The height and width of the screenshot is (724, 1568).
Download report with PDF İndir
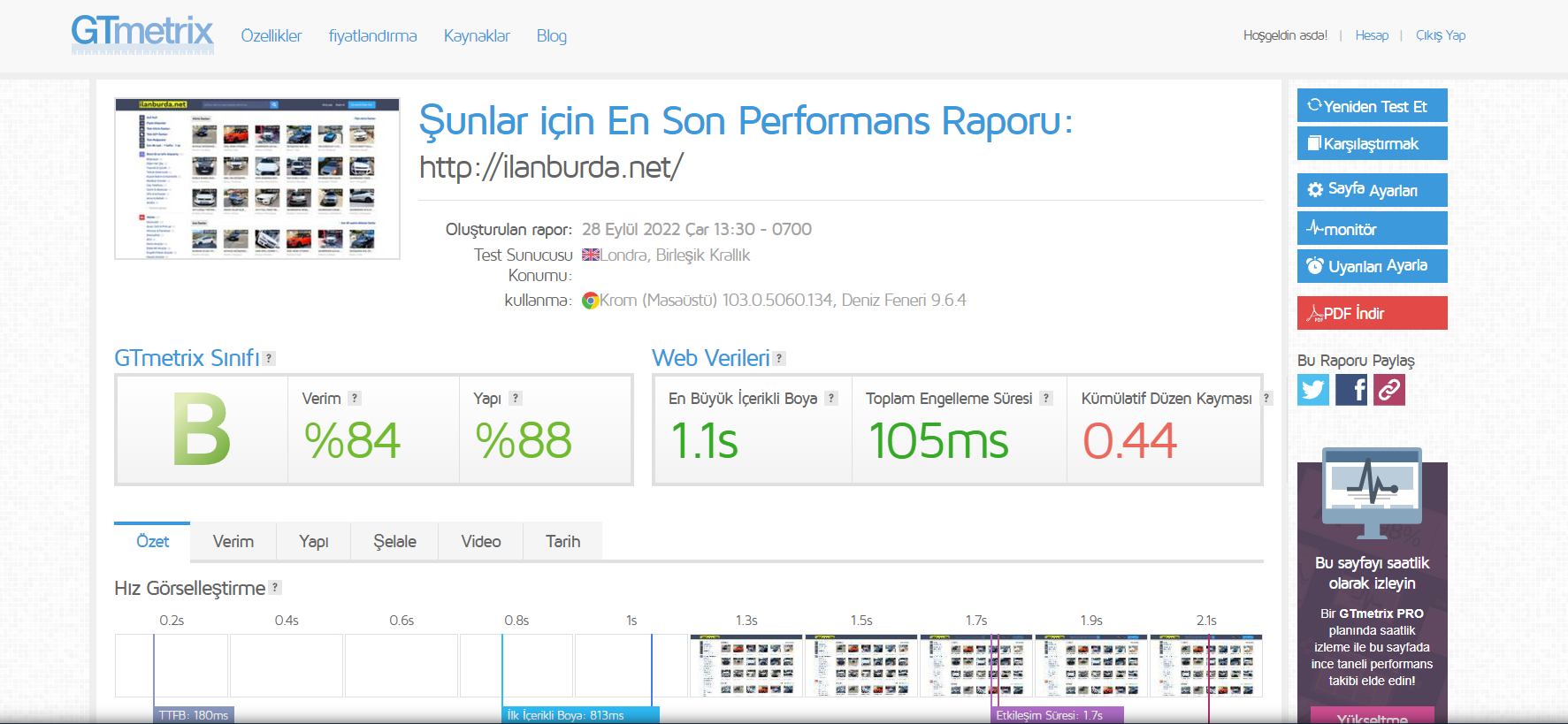point(1373,313)
